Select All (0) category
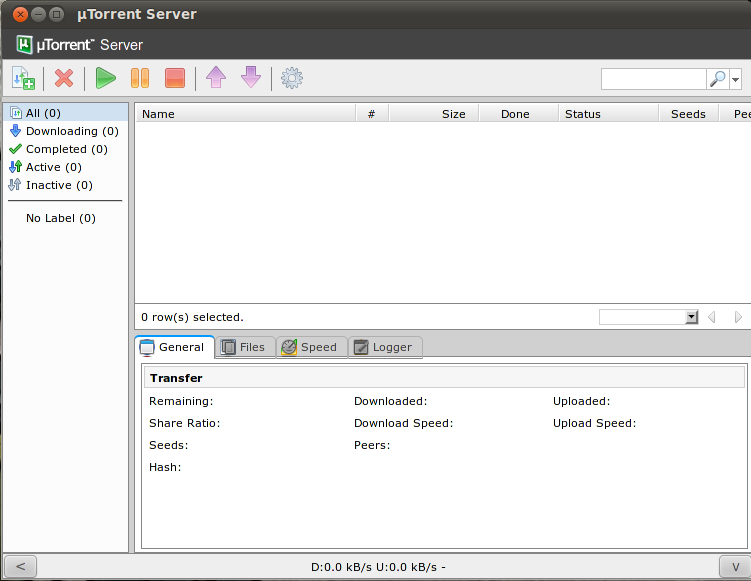751x581 pixels. 66,113
